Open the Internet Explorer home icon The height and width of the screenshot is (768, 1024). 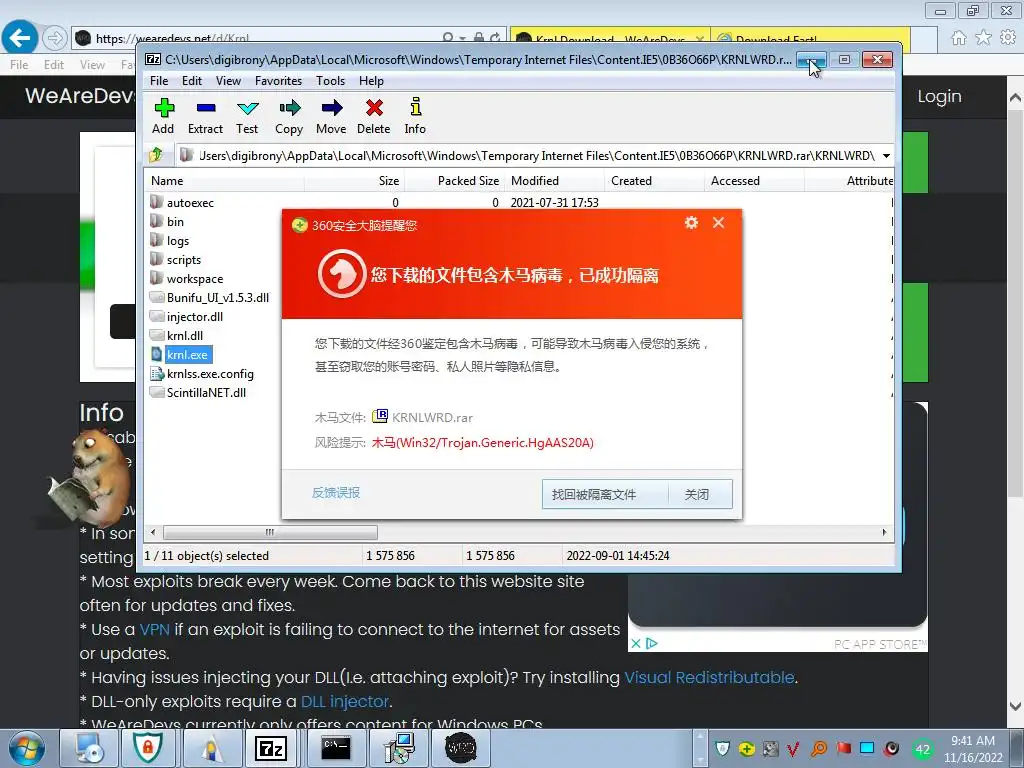[959, 38]
